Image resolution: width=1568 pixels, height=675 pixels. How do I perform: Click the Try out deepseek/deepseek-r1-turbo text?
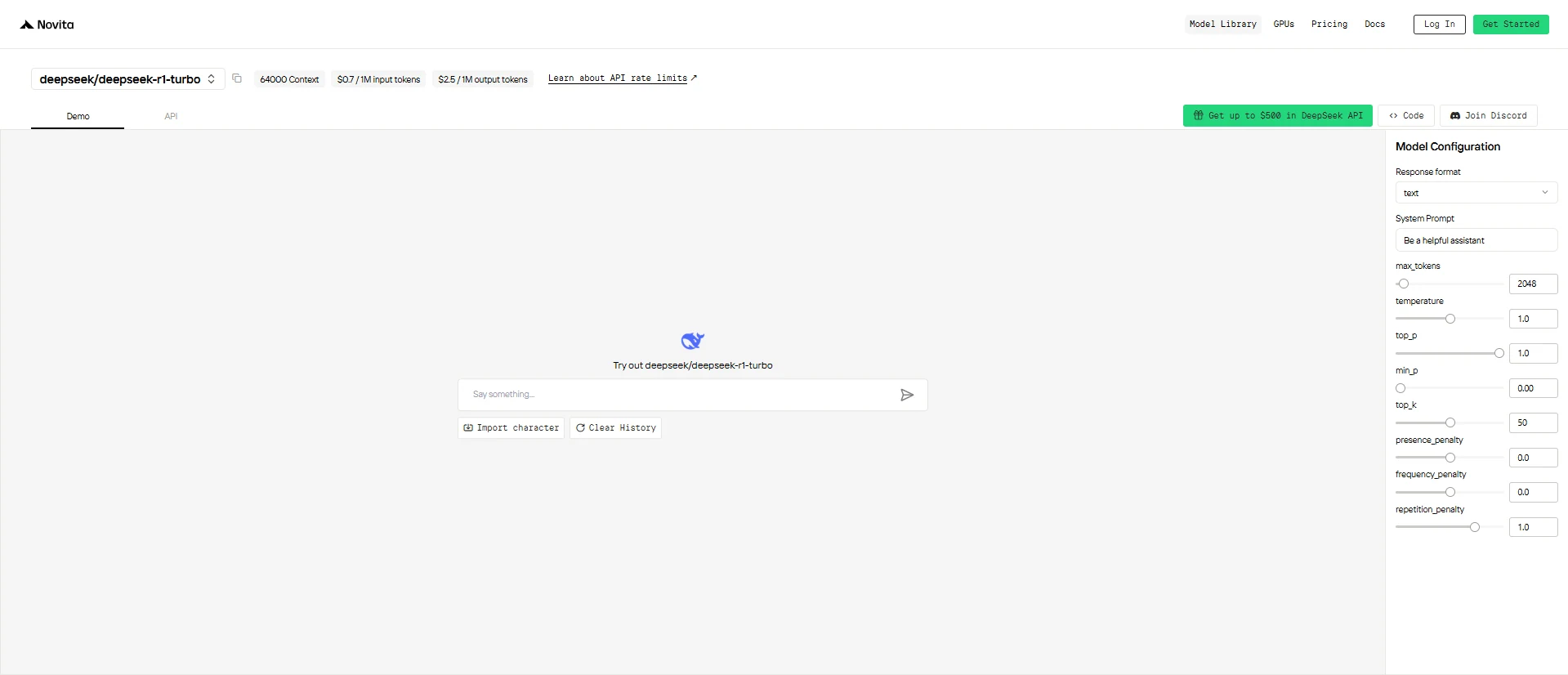(x=693, y=365)
